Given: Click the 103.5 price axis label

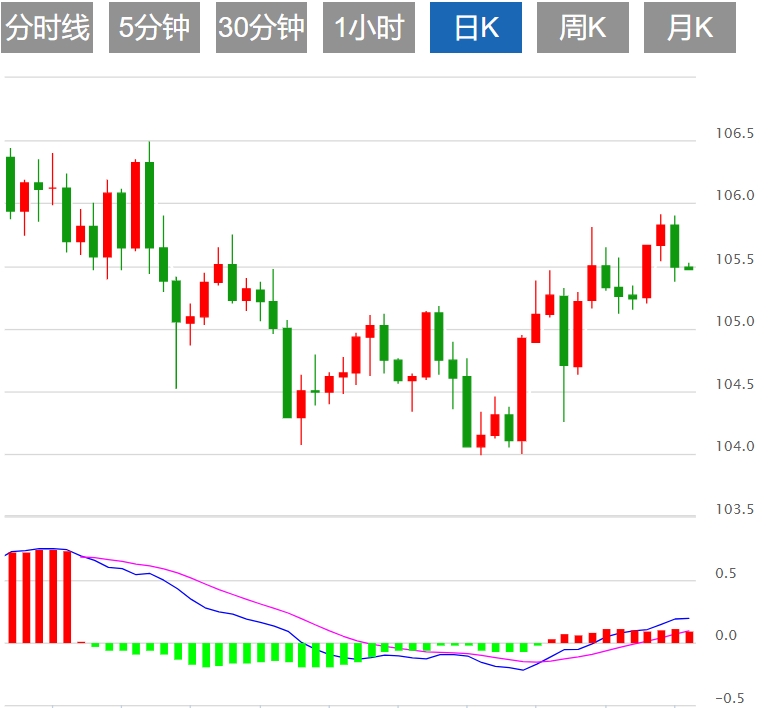Looking at the screenshot, I should 735,509.
